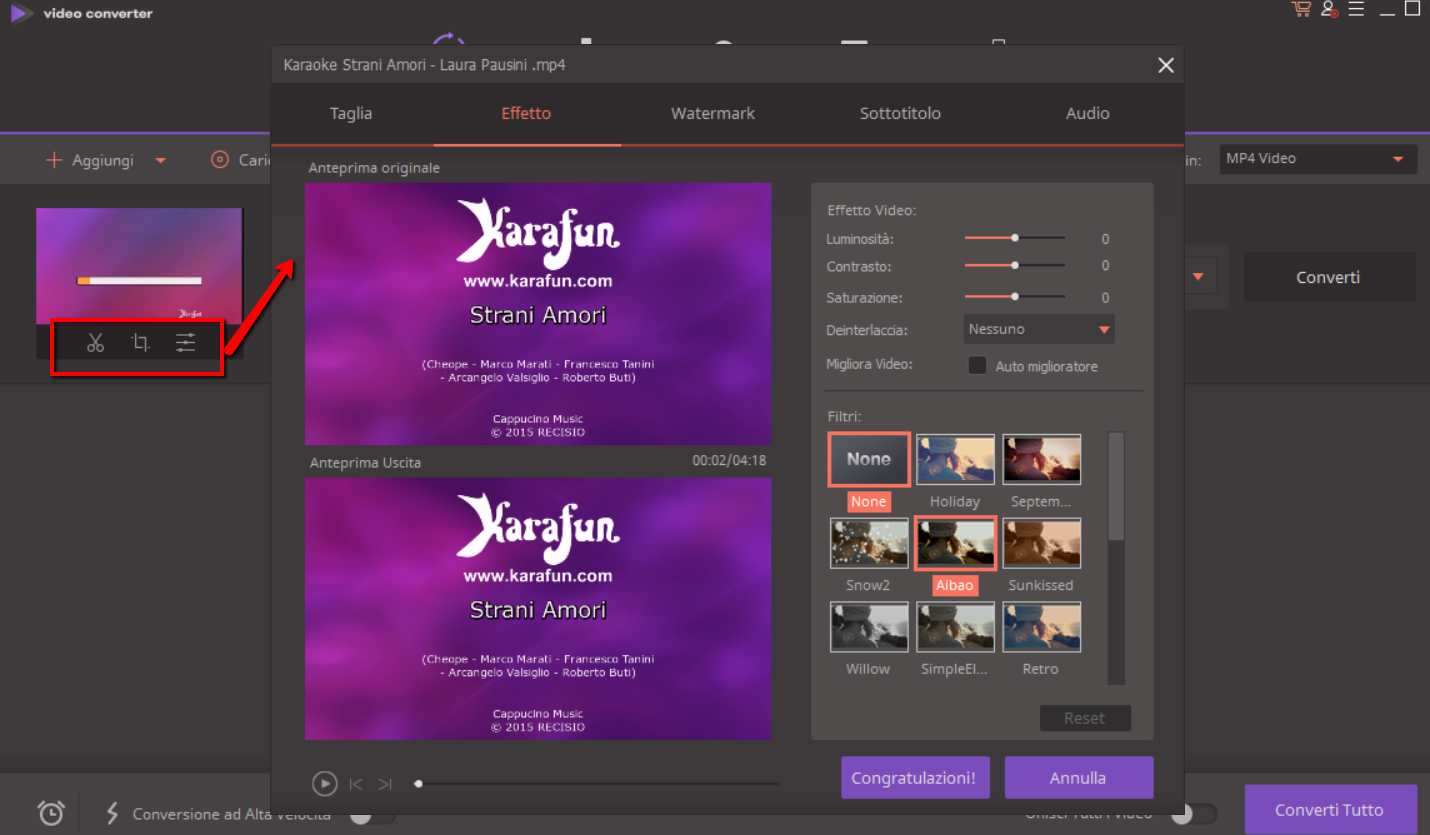Screen dimensions: 1430x835
Task: Apply the Septem... filter
Action: (1041, 459)
